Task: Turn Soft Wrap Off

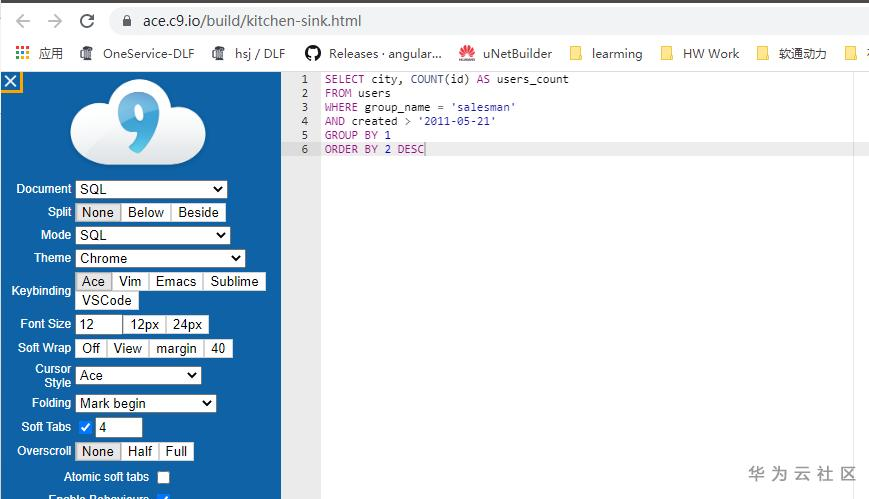Action: 91,348
